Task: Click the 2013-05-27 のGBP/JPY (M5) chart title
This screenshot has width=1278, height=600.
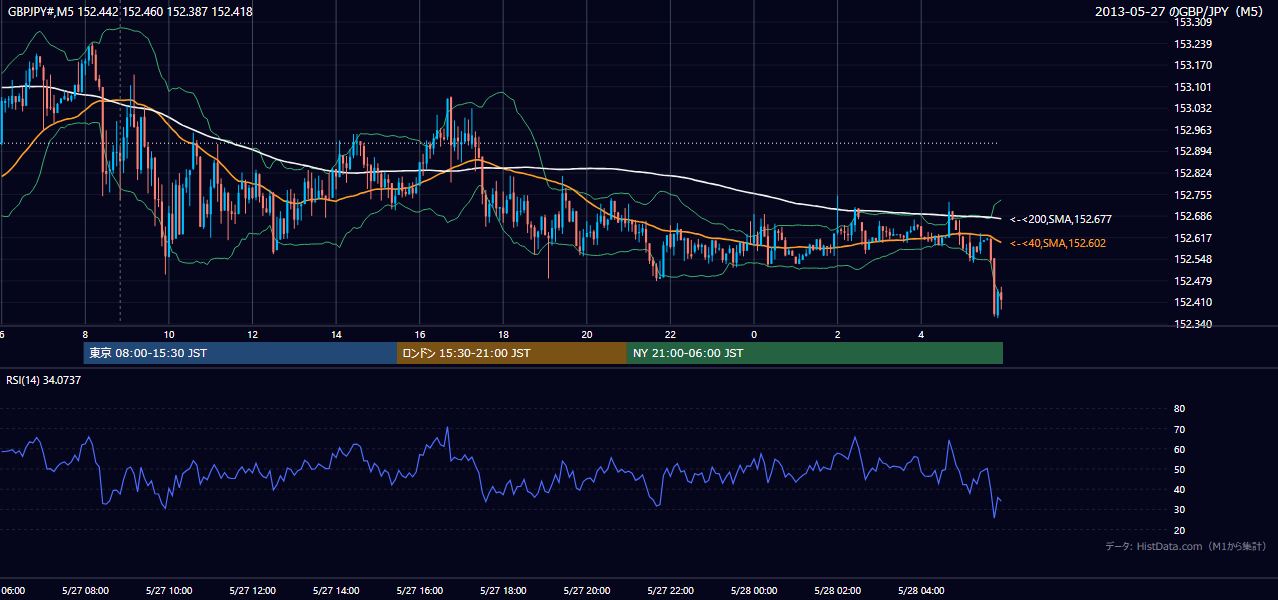Action: [x=1181, y=11]
